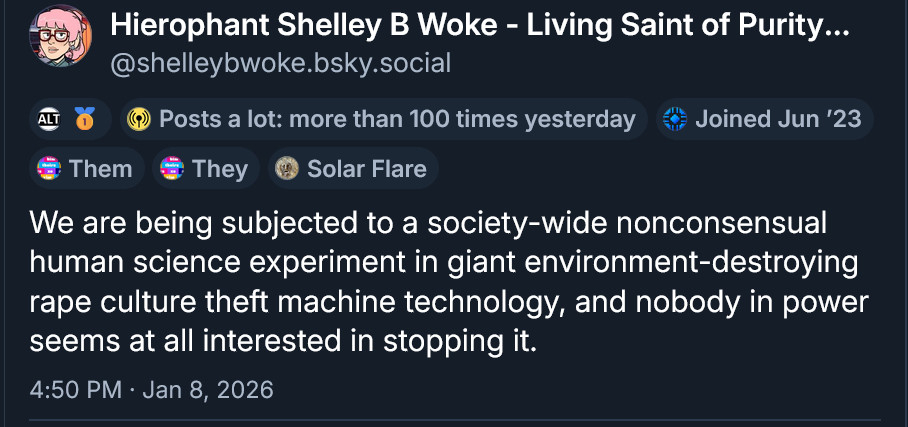
Task: Click the orange medal badge icon
Action: click(84, 120)
